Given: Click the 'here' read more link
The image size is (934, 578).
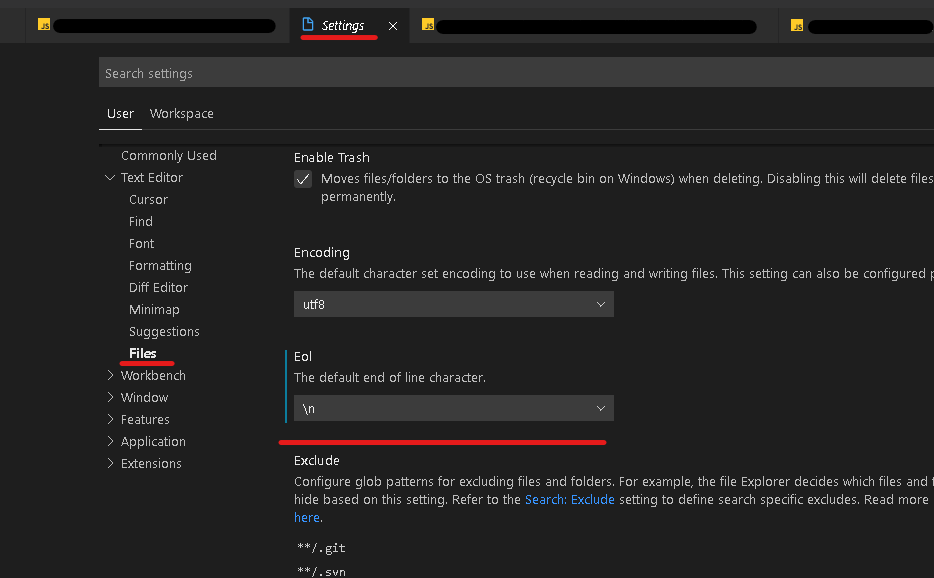Looking at the screenshot, I should point(306,517).
